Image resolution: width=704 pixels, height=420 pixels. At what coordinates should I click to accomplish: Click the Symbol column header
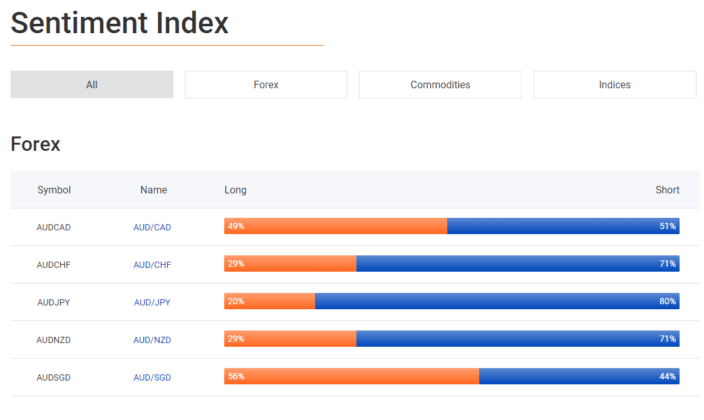[54, 190]
